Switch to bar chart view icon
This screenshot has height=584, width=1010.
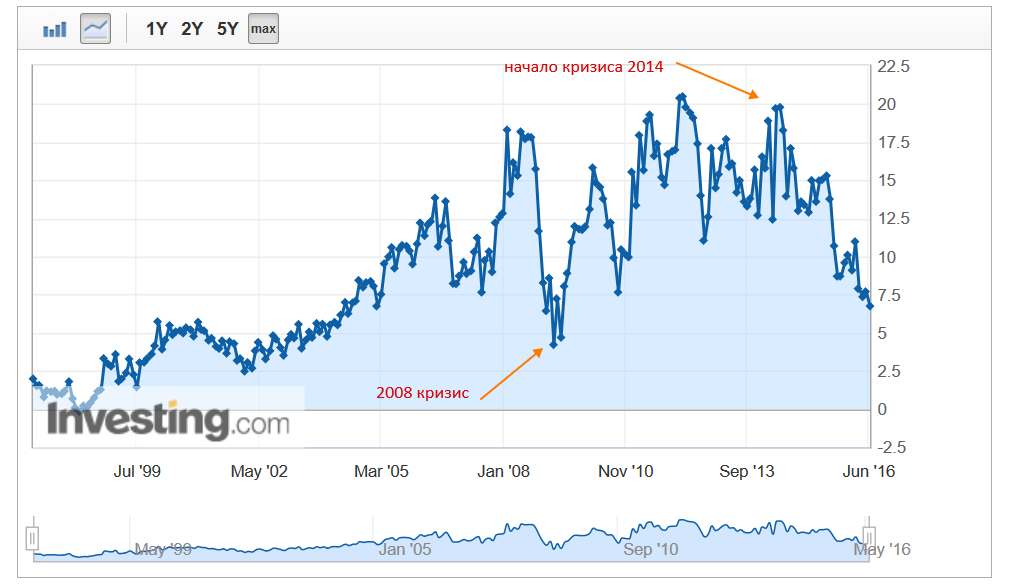pos(55,29)
